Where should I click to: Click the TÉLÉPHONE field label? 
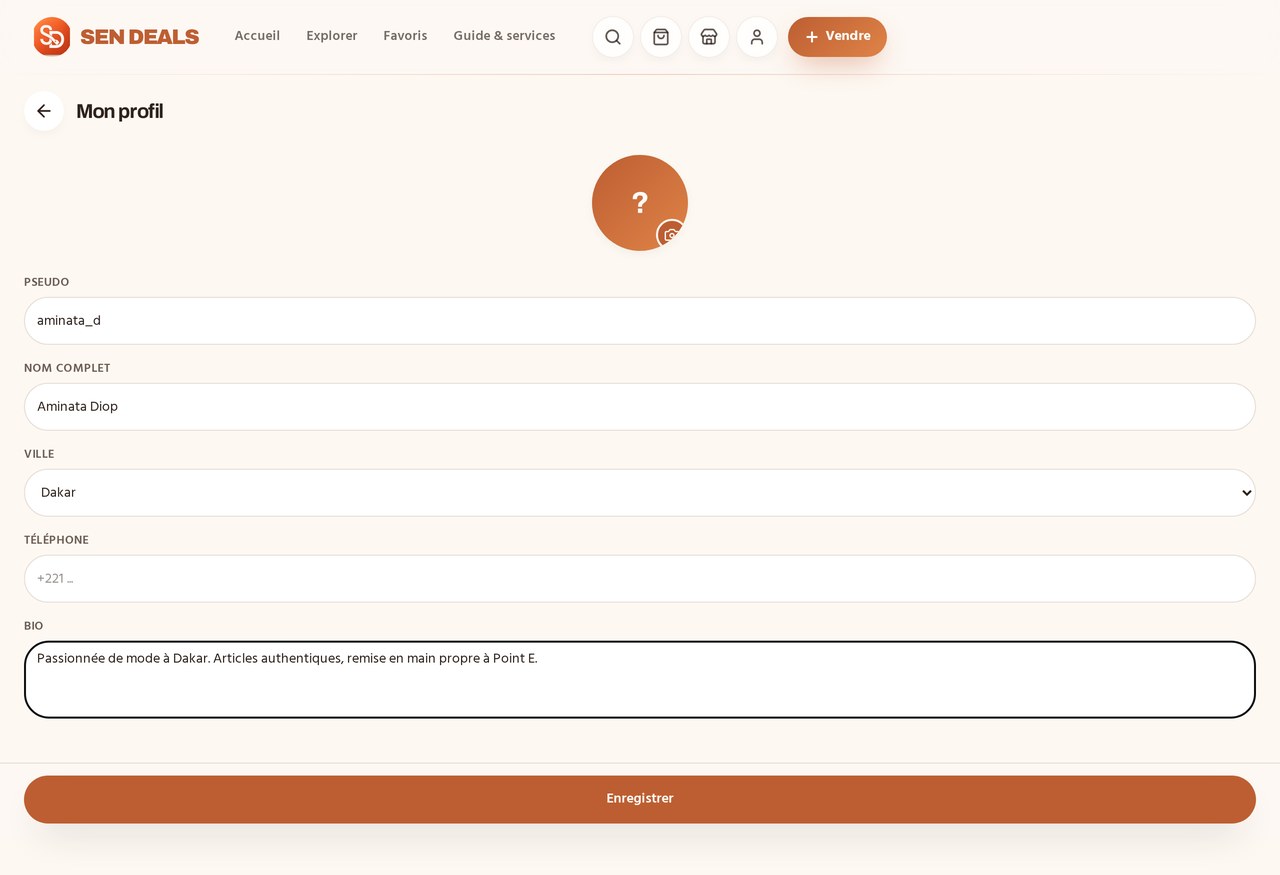pyautogui.click(x=56, y=540)
